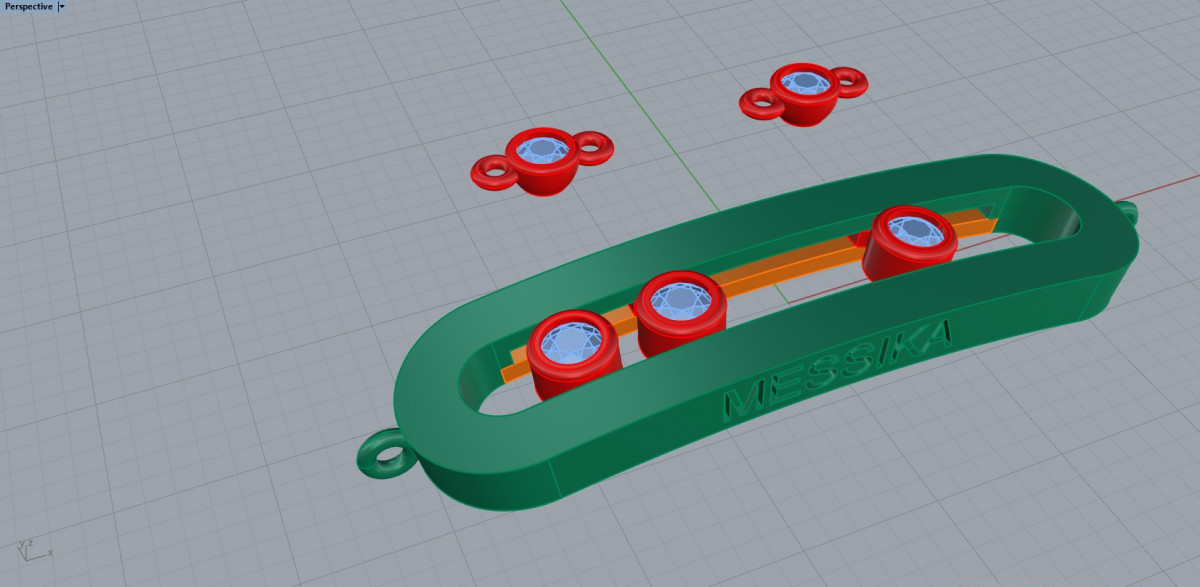
Task: Select the green jump ring at the frame's left end
Action: point(385,454)
